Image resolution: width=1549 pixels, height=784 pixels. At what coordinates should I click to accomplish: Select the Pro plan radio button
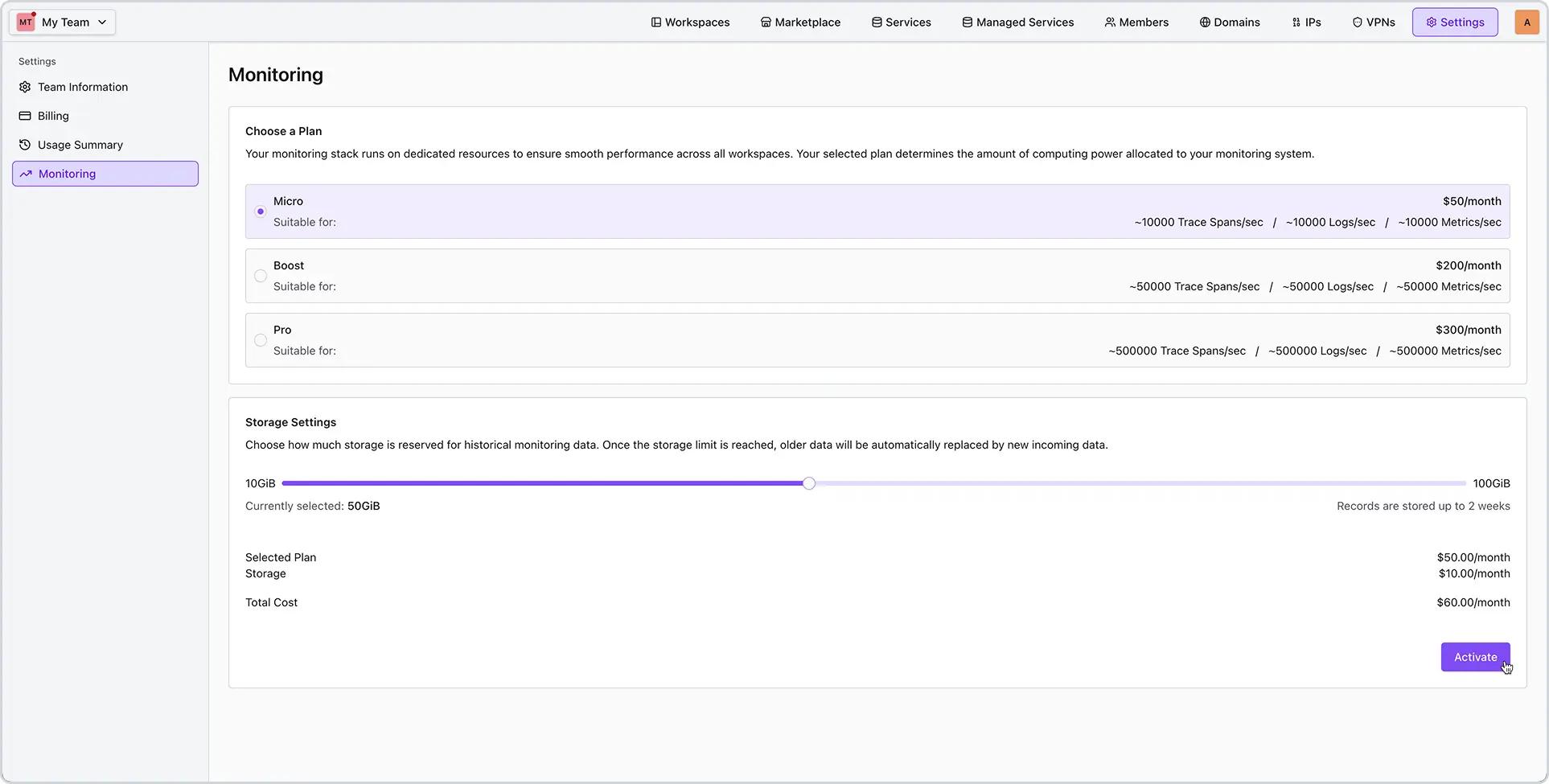(260, 339)
